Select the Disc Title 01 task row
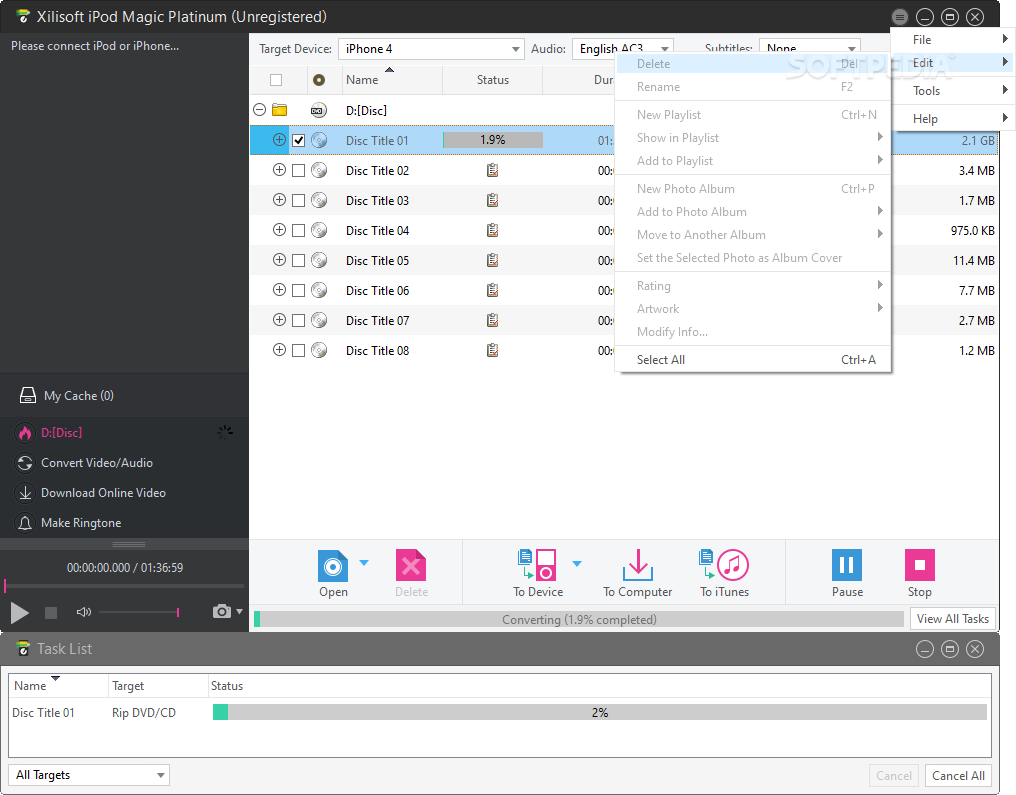 point(500,712)
